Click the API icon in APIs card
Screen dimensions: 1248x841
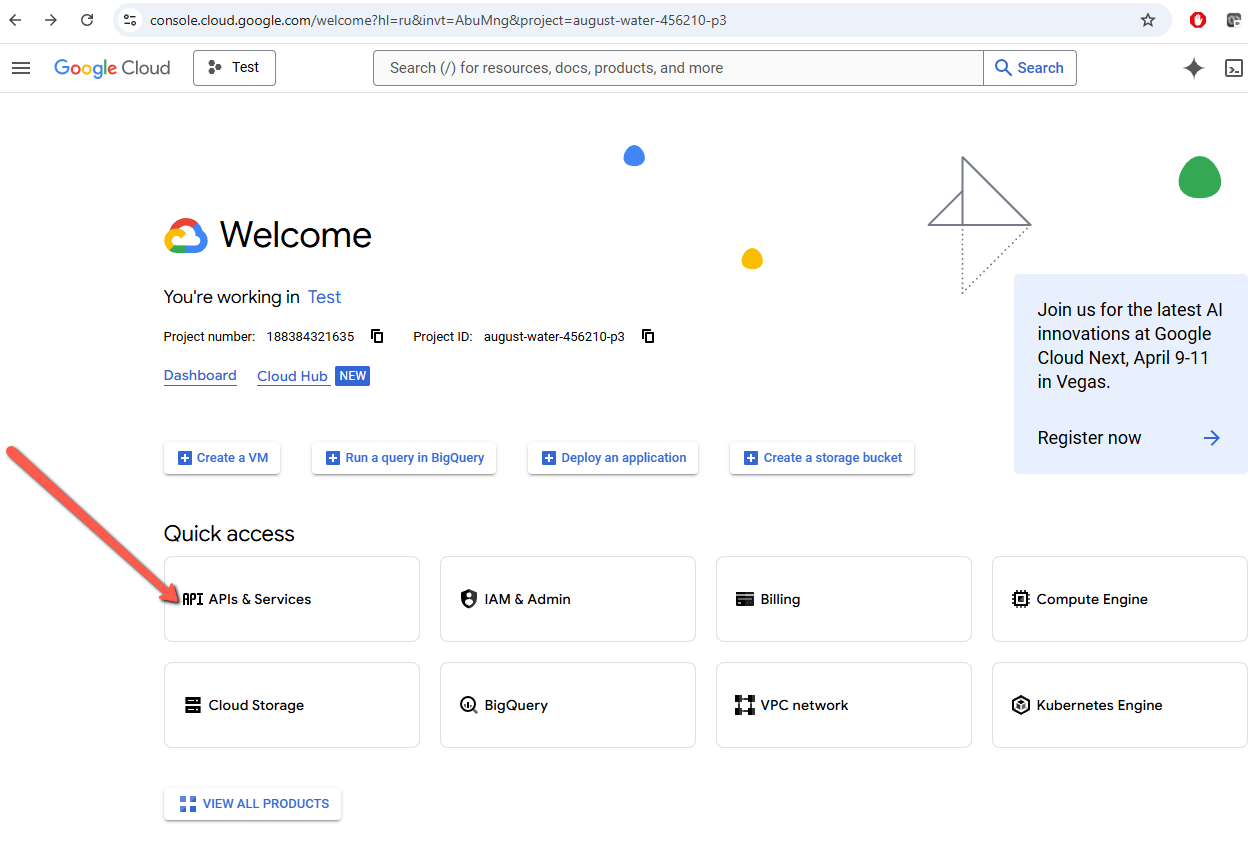click(x=193, y=599)
